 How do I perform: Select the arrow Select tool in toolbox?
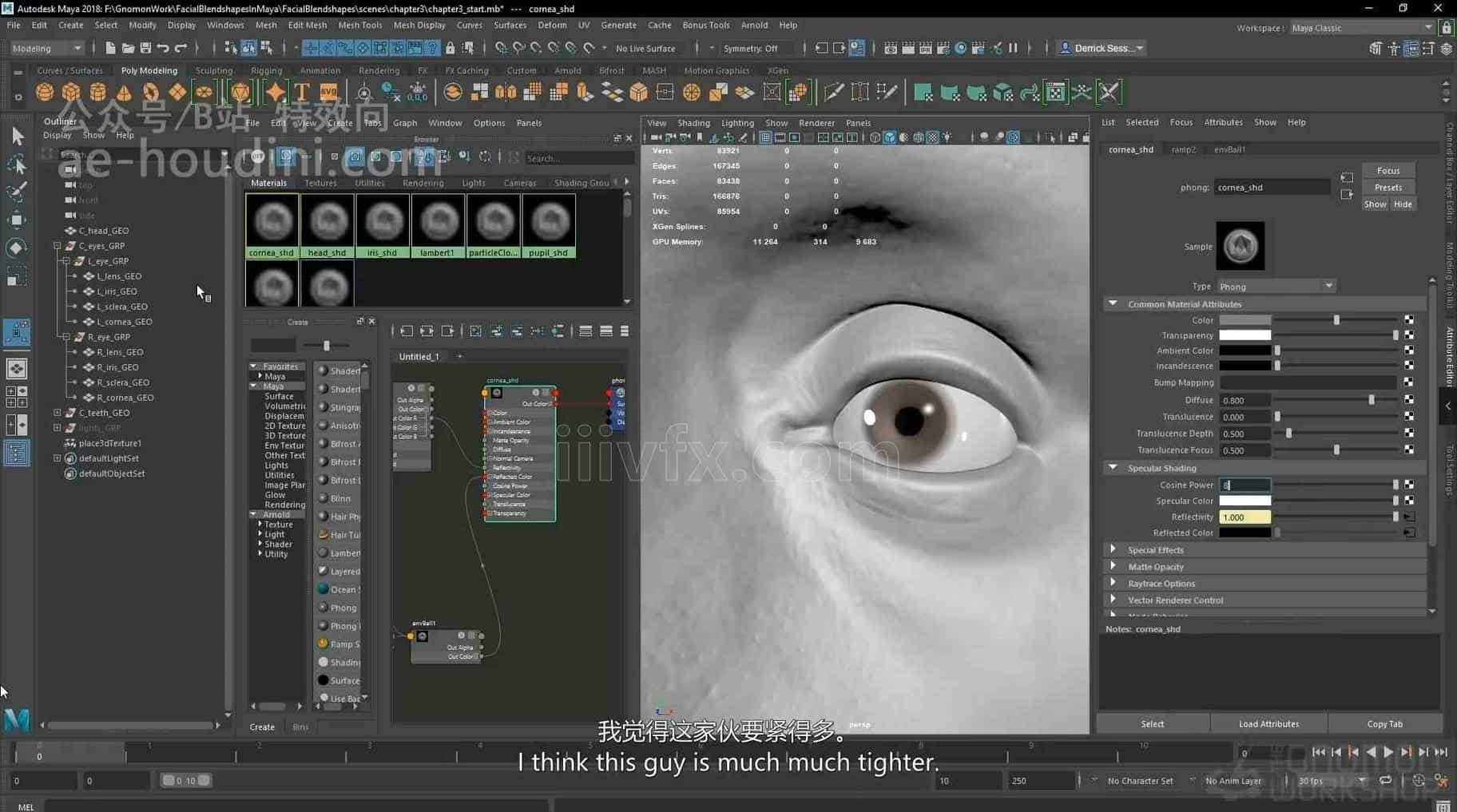(x=17, y=137)
